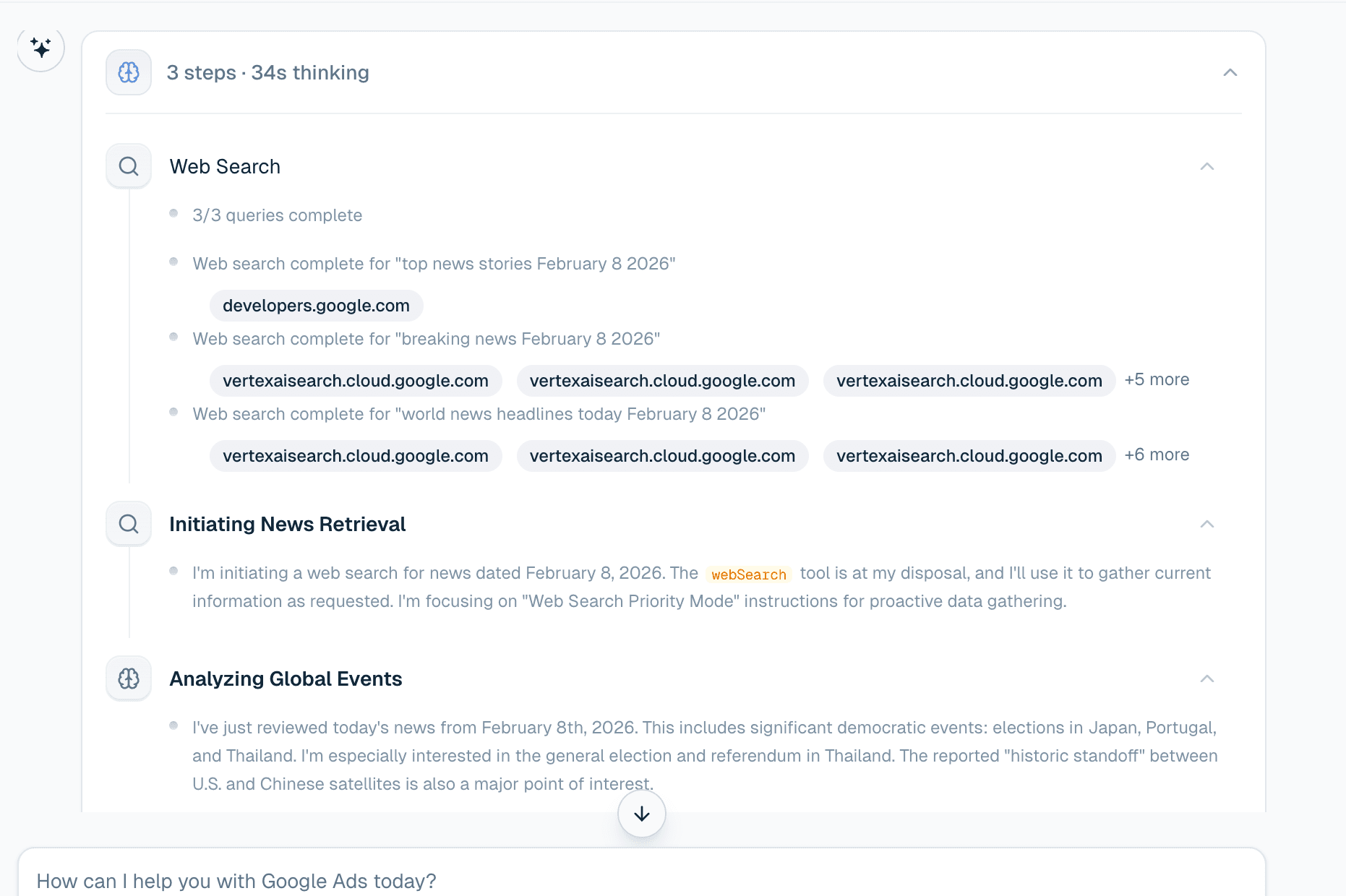
Task: Show the +5 more sources
Action: (1157, 380)
